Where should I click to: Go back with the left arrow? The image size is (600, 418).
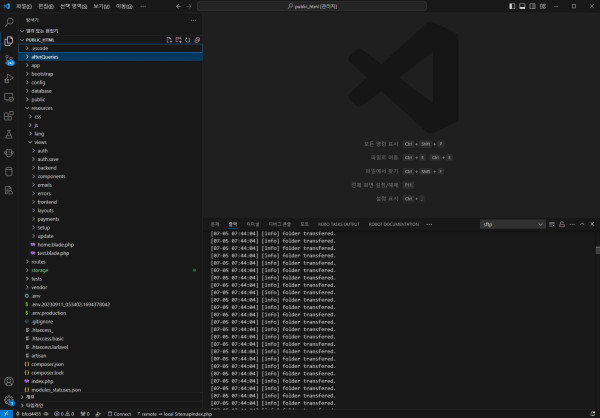pos(178,6)
